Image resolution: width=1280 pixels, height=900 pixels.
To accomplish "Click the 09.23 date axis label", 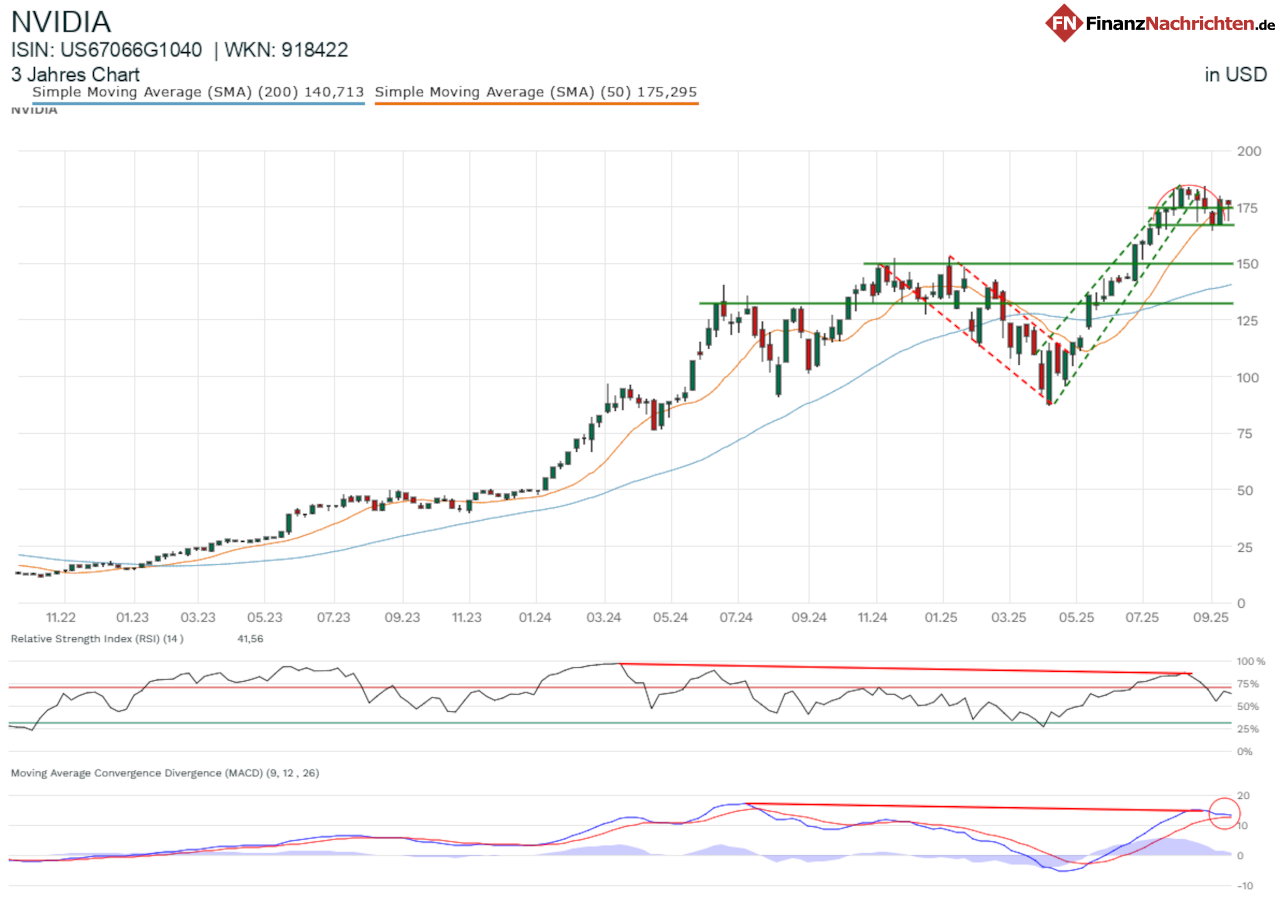I will pyautogui.click(x=401, y=619).
